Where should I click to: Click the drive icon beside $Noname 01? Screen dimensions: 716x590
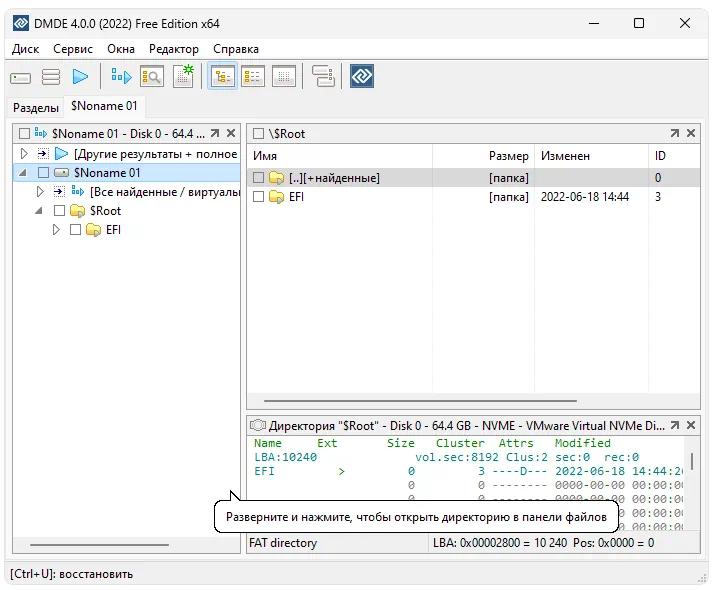point(61,173)
